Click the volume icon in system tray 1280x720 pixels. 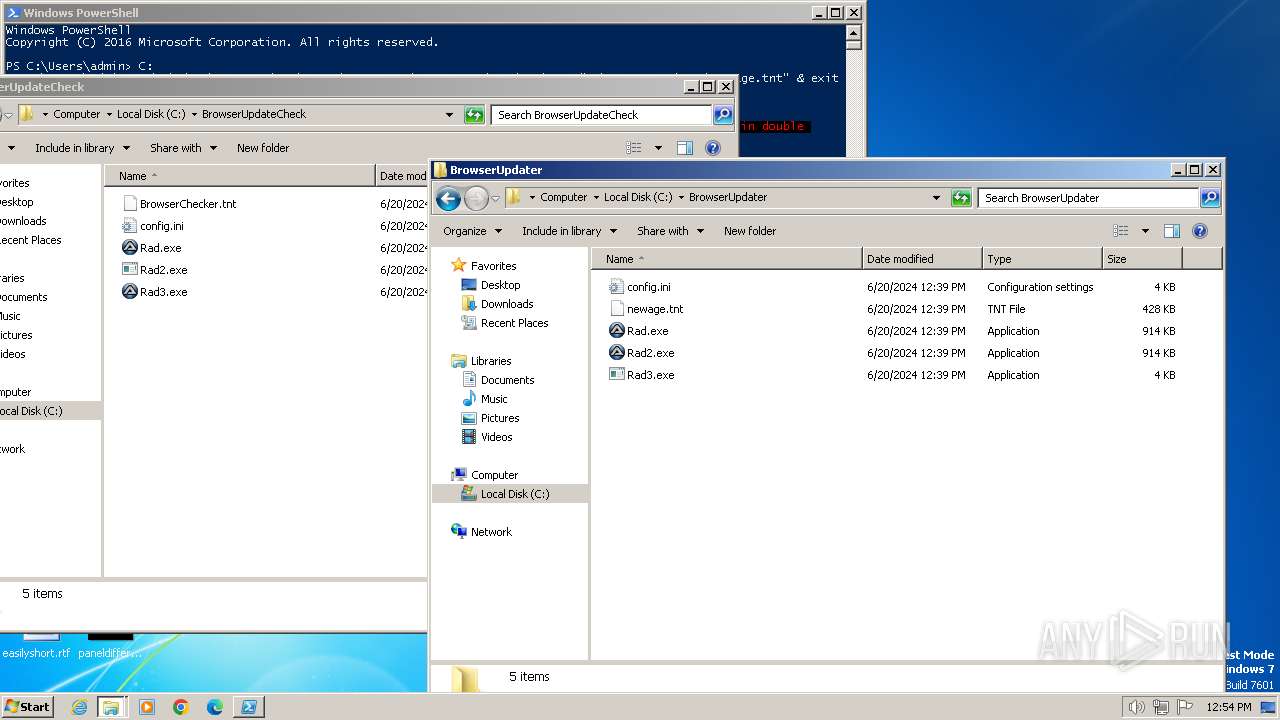point(1137,707)
